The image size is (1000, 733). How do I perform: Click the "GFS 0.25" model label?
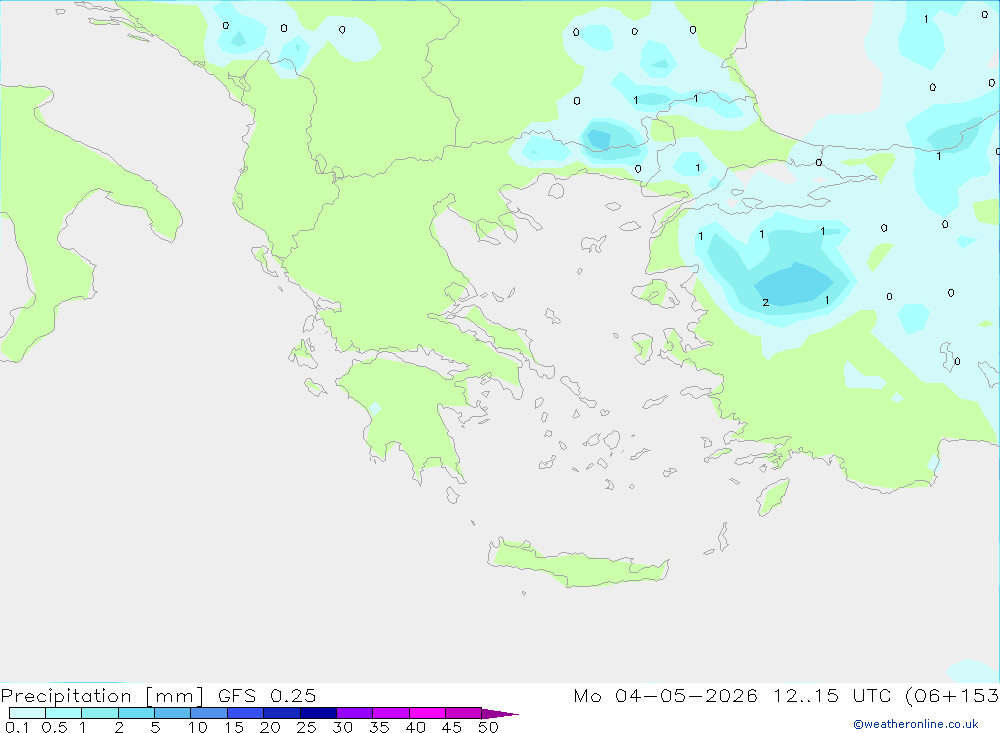pyautogui.click(x=267, y=695)
